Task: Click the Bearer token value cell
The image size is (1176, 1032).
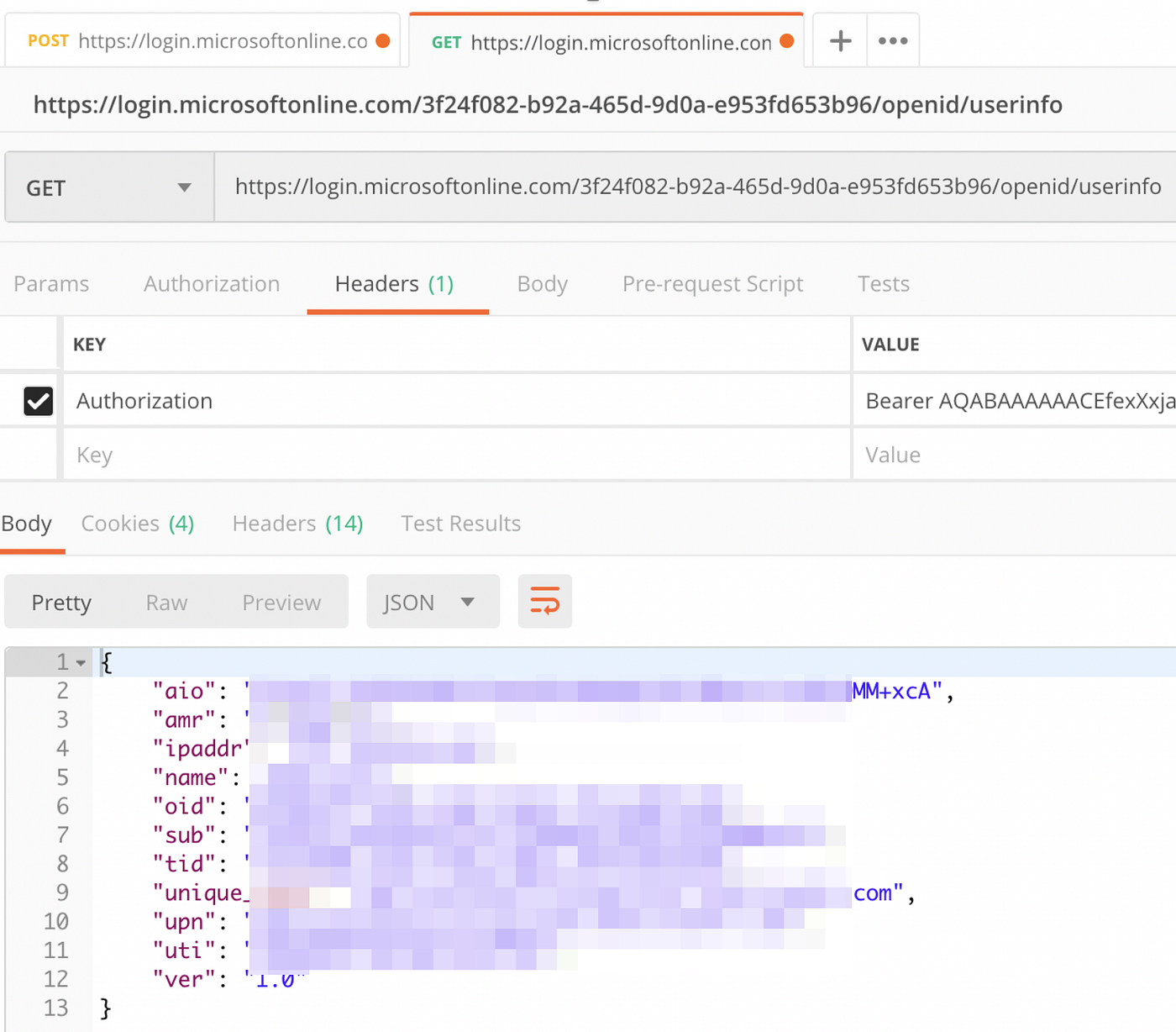Action: pos(1015,401)
